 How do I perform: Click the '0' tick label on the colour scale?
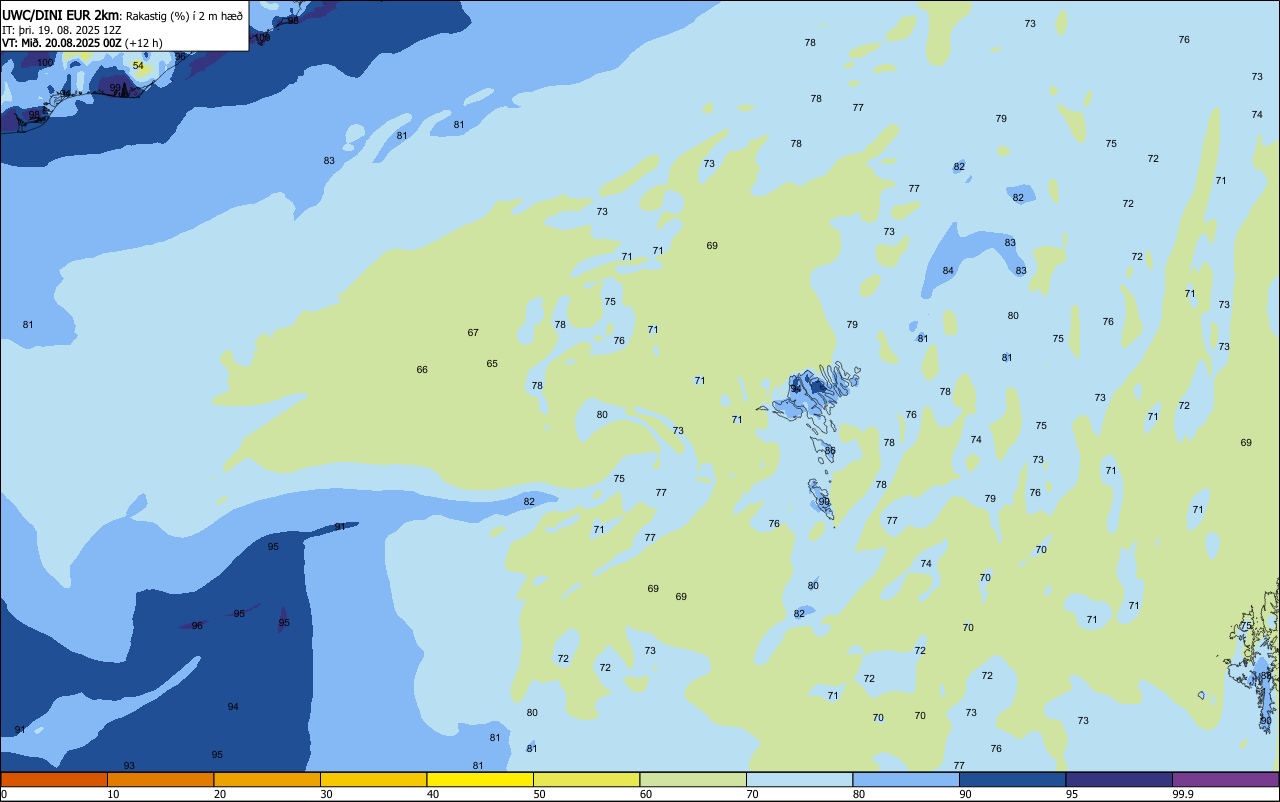point(4,794)
